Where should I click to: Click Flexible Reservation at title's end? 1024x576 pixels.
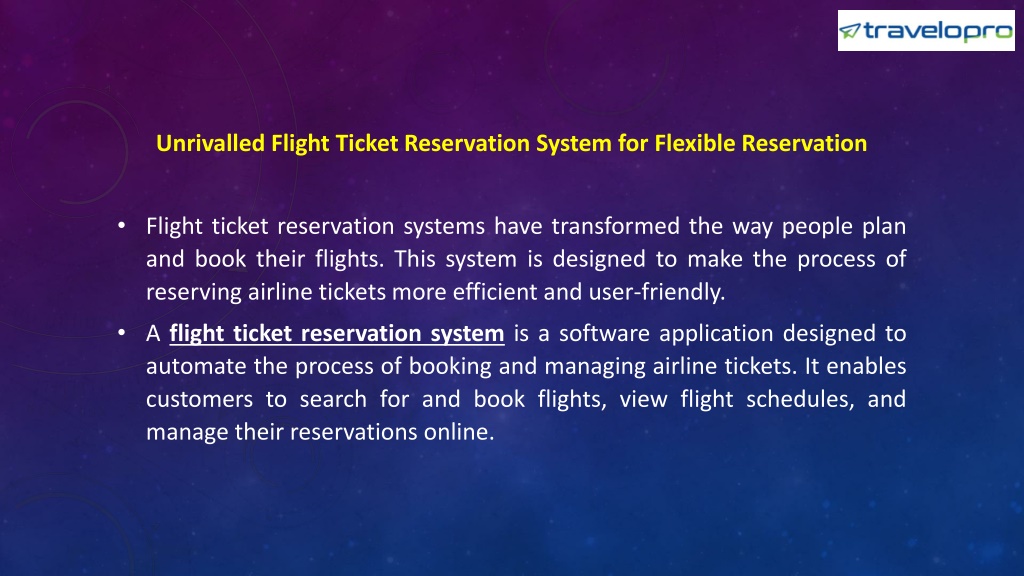pyautogui.click(x=761, y=143)
